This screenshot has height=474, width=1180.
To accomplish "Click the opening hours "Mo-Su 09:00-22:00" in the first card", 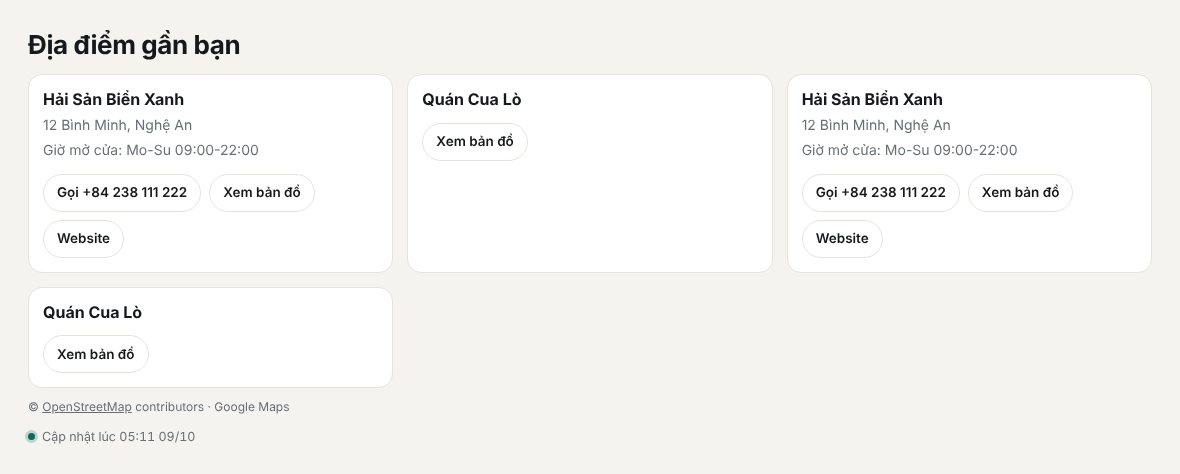I will coord(192,150).
